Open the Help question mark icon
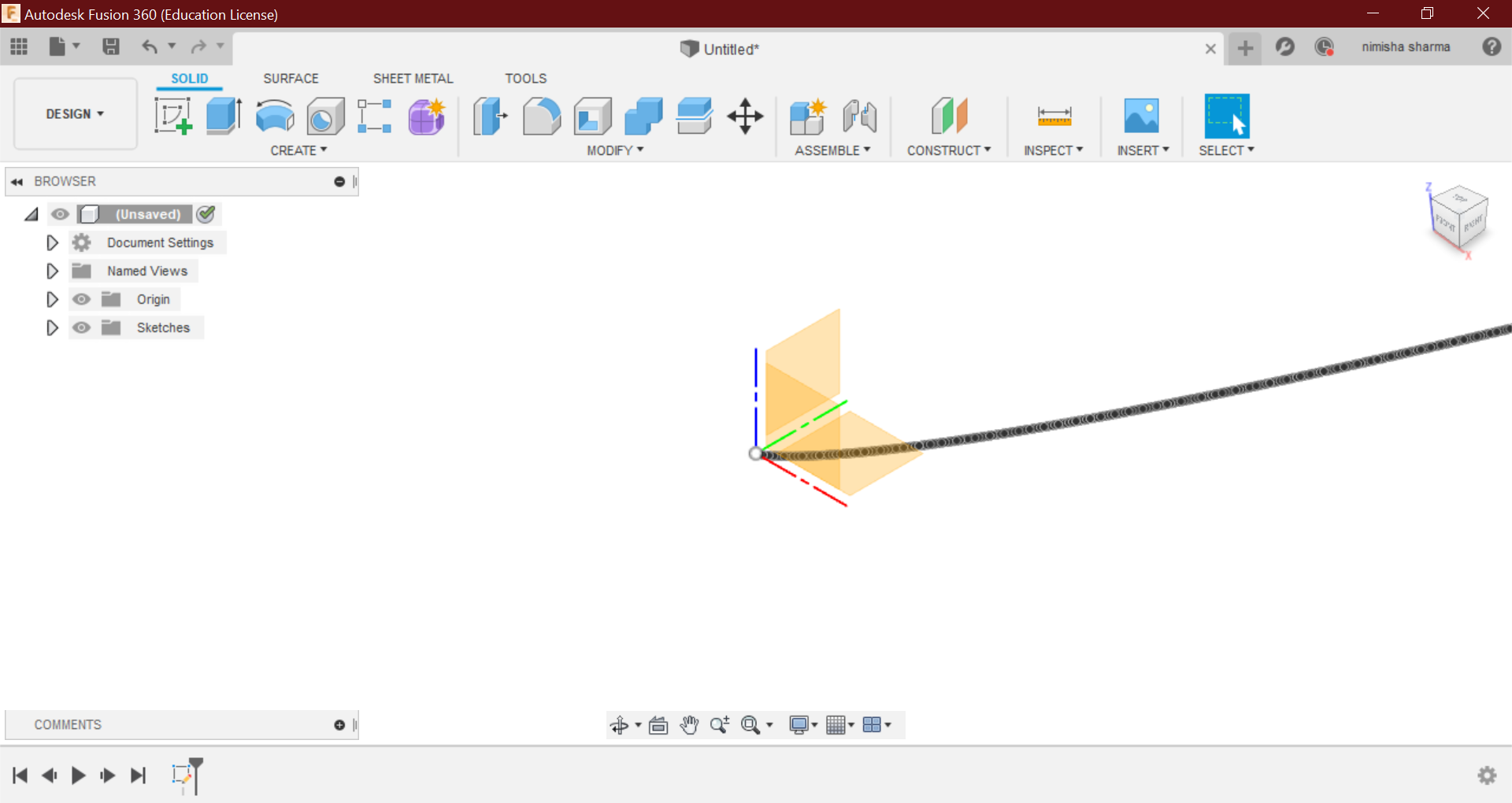Screen dimensions: 1512x803 coord(1492,46)
